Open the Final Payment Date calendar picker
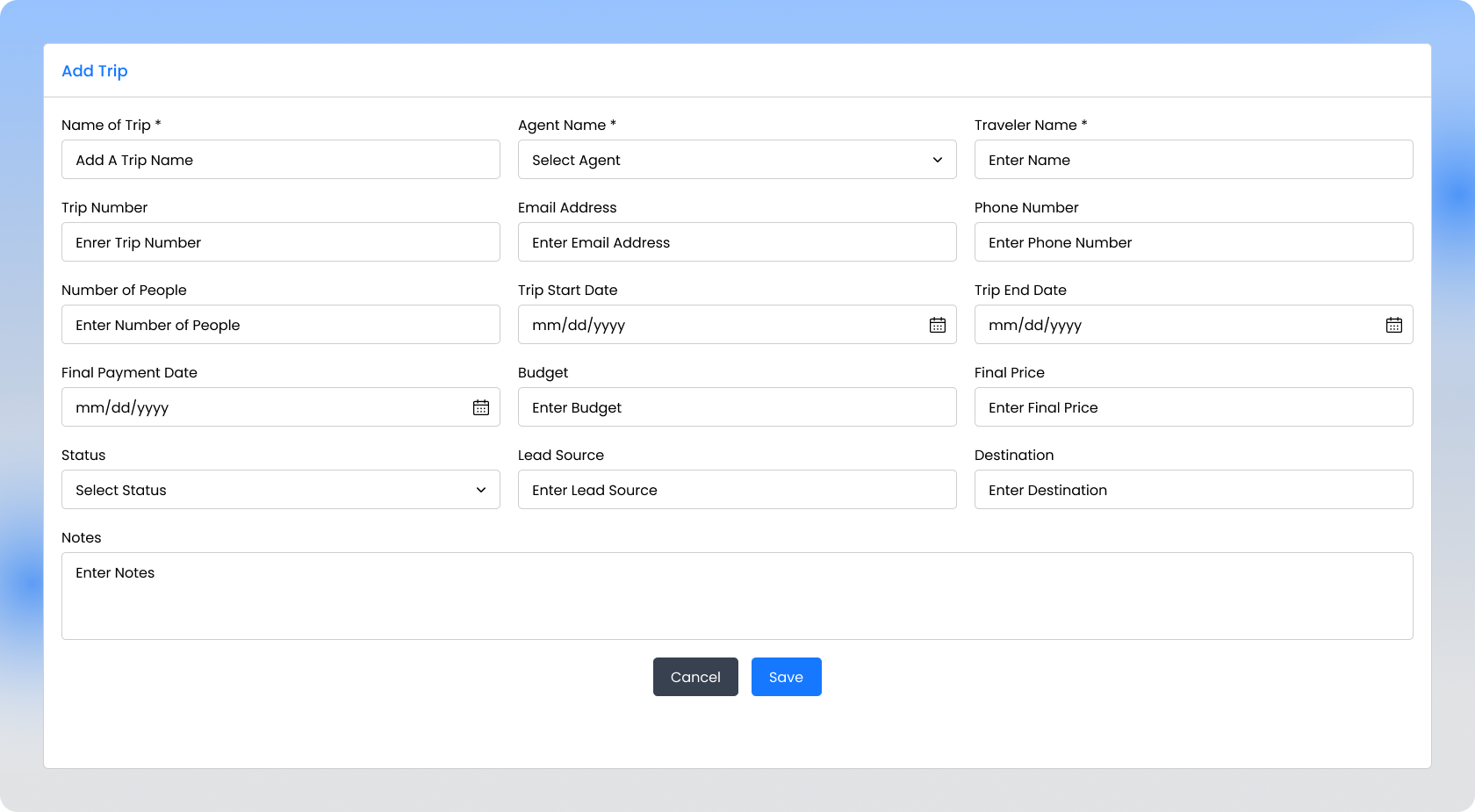 click(480, 407)
